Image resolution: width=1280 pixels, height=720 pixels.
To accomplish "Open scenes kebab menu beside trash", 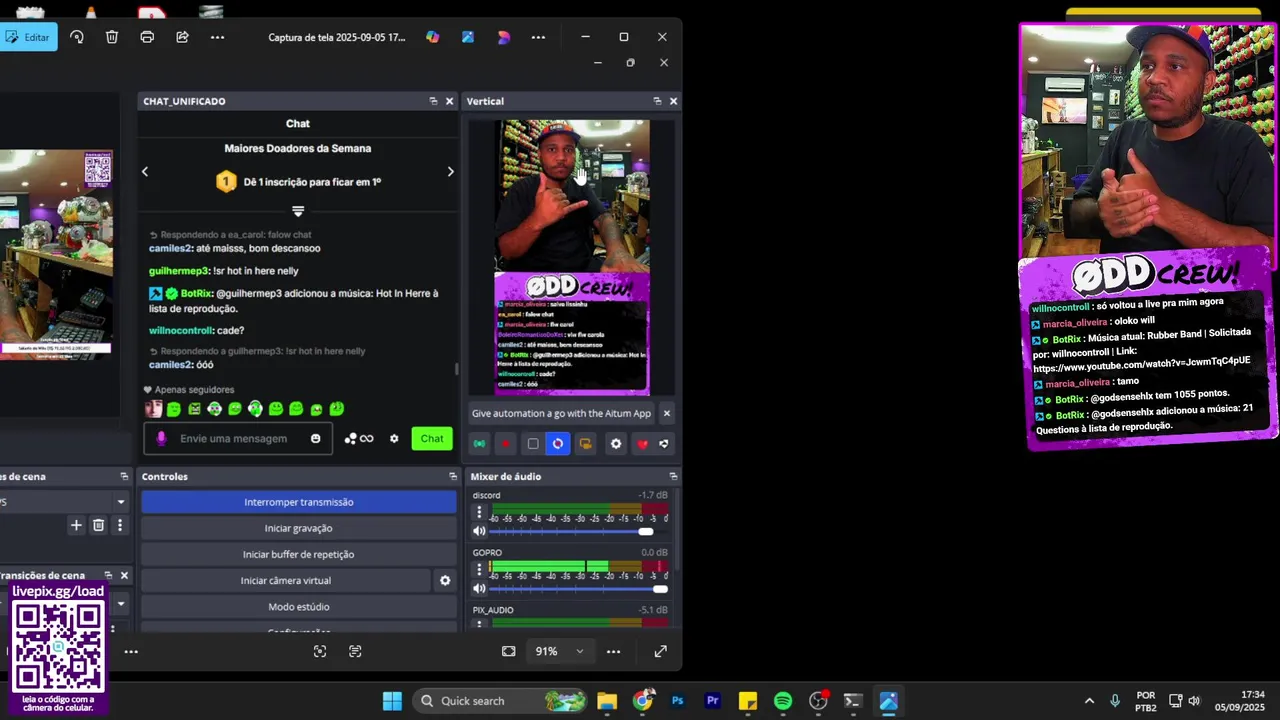I will [120, 525].
